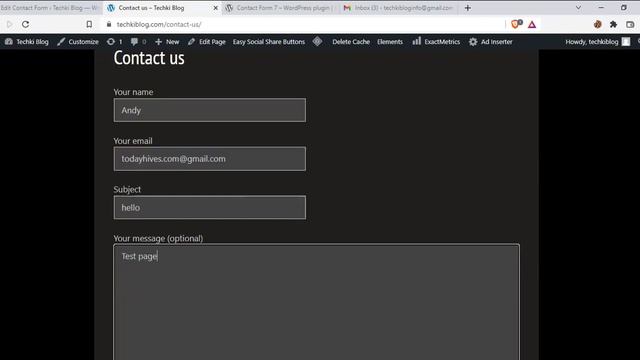Viewport: 640px width, 360px height.
Task: Focus the Your name field
Action: (x=210, y=110)
